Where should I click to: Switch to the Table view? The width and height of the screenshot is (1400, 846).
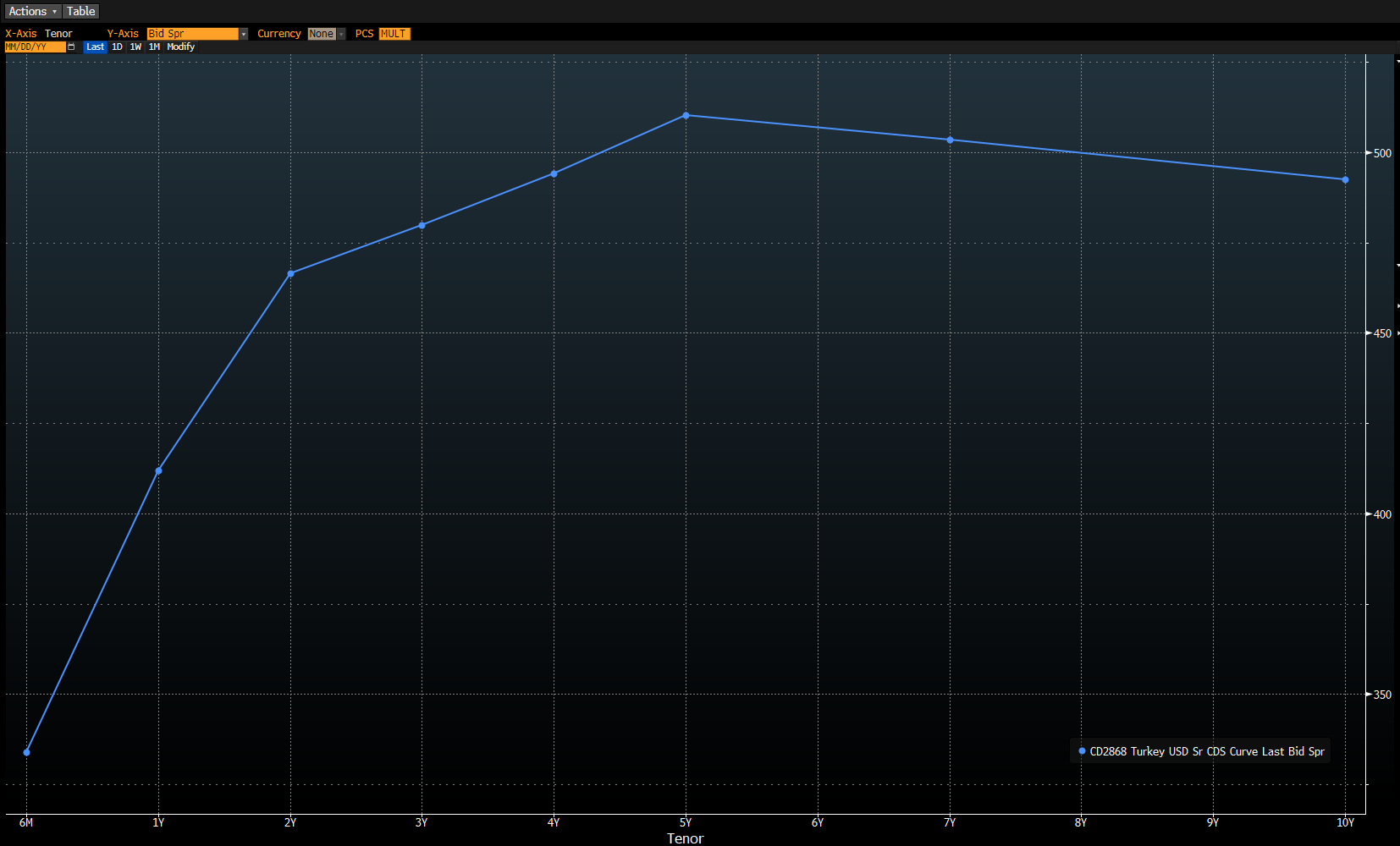click(81, 11)
